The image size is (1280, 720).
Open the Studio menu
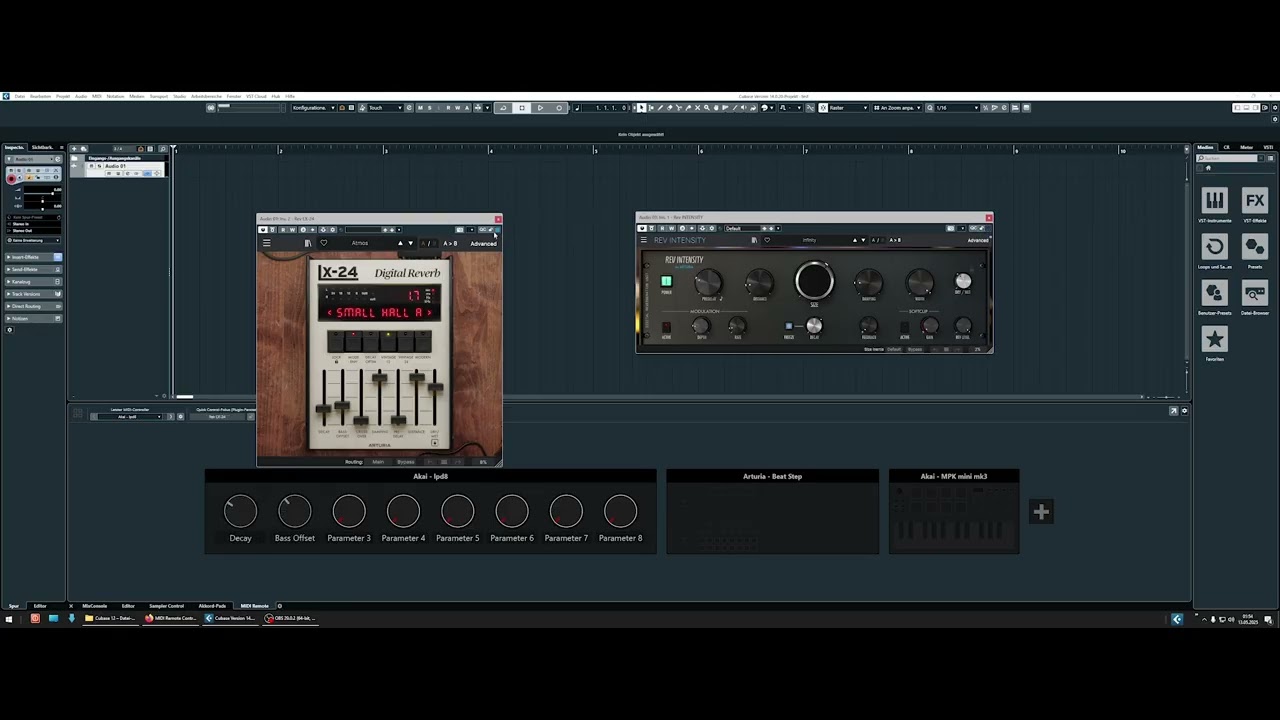pyautogui.click(x=179, y=96)
